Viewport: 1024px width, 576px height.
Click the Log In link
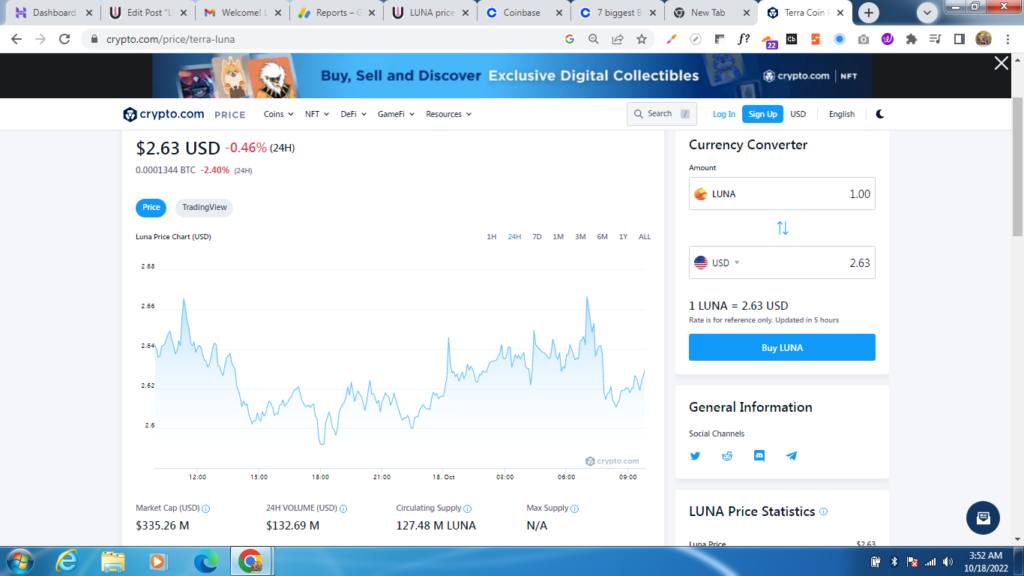(x=724, y=114)
